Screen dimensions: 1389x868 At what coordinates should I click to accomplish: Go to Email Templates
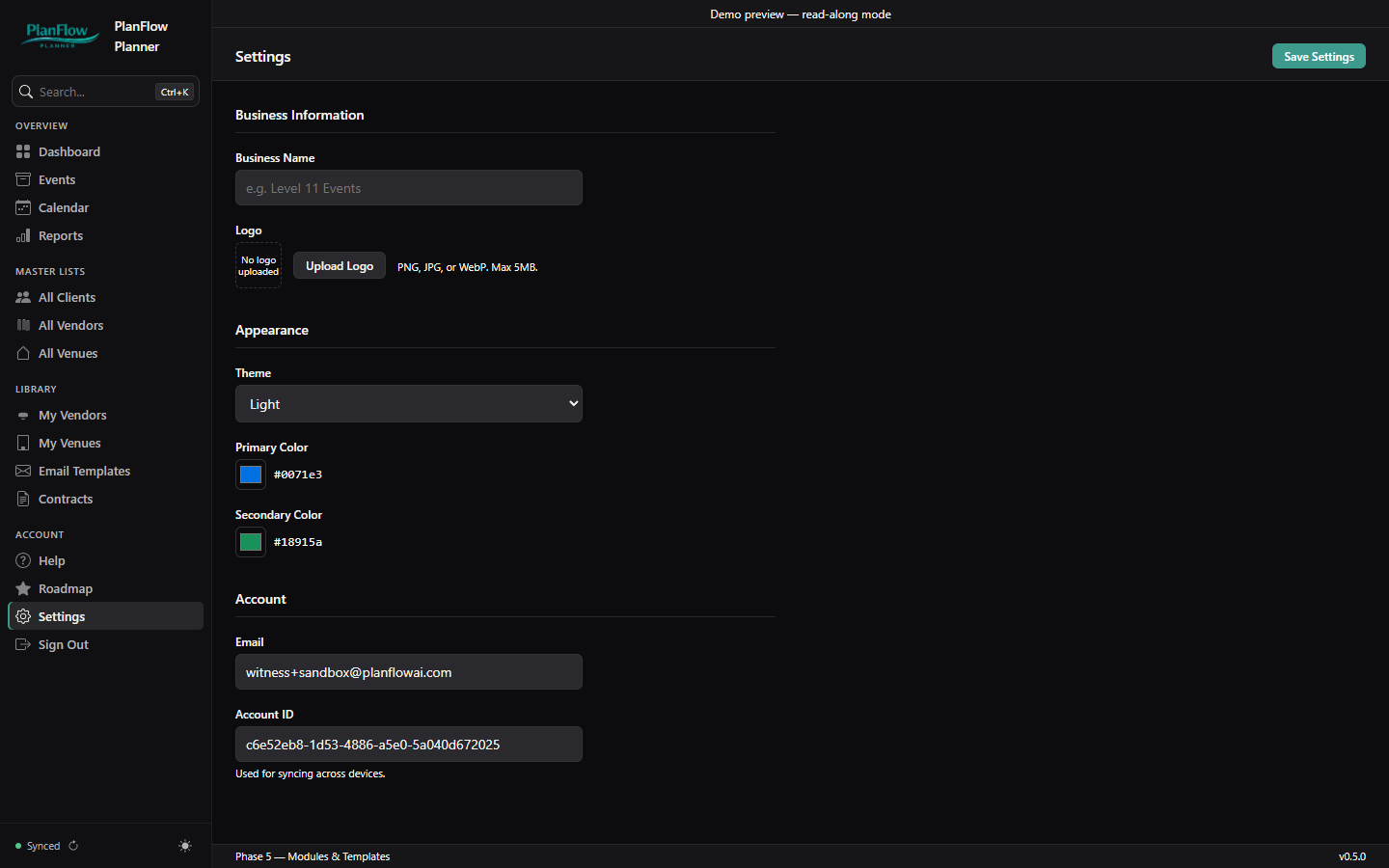click(106, 471)
